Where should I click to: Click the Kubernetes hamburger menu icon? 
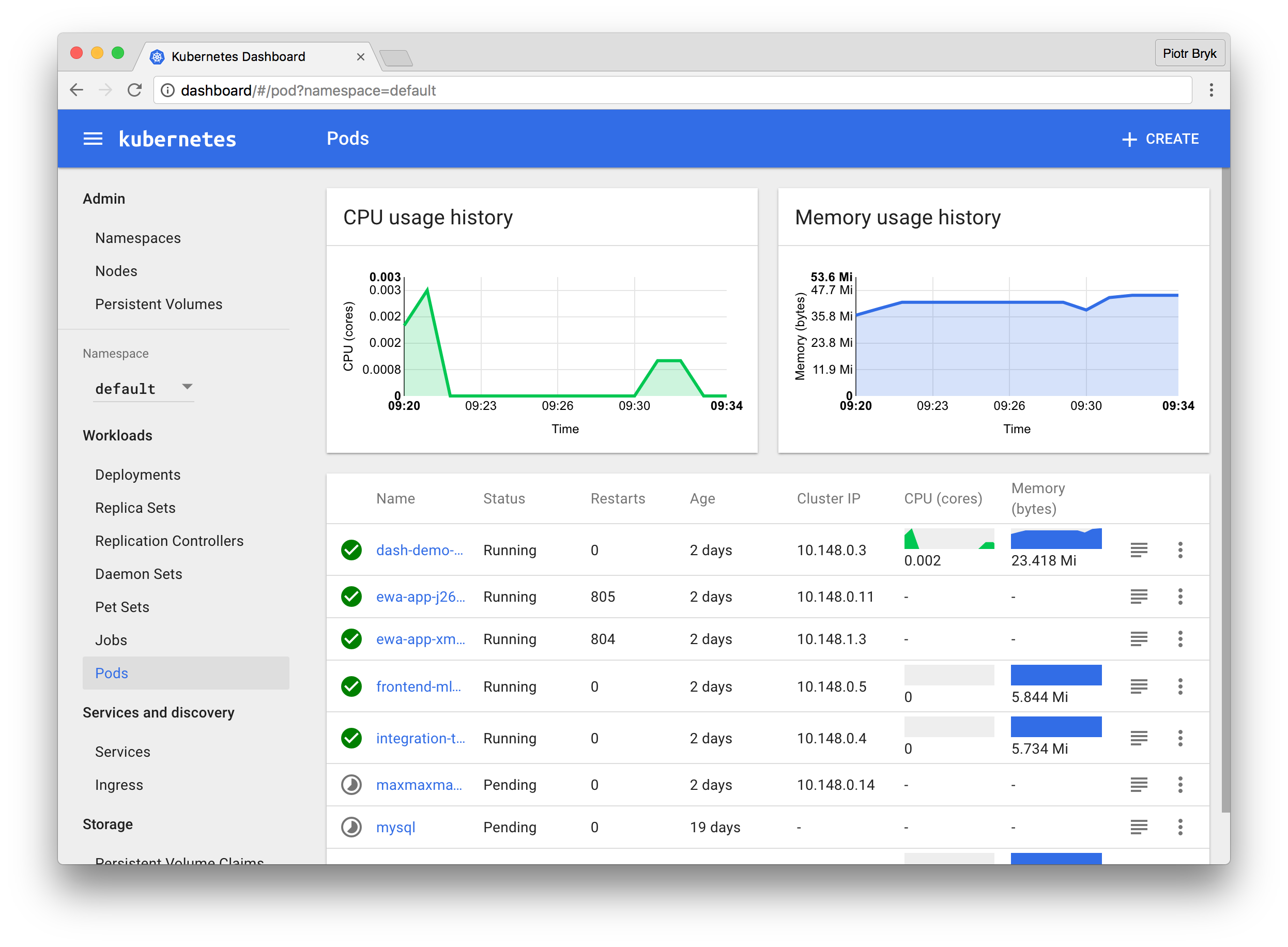click(x=93, y=139)
